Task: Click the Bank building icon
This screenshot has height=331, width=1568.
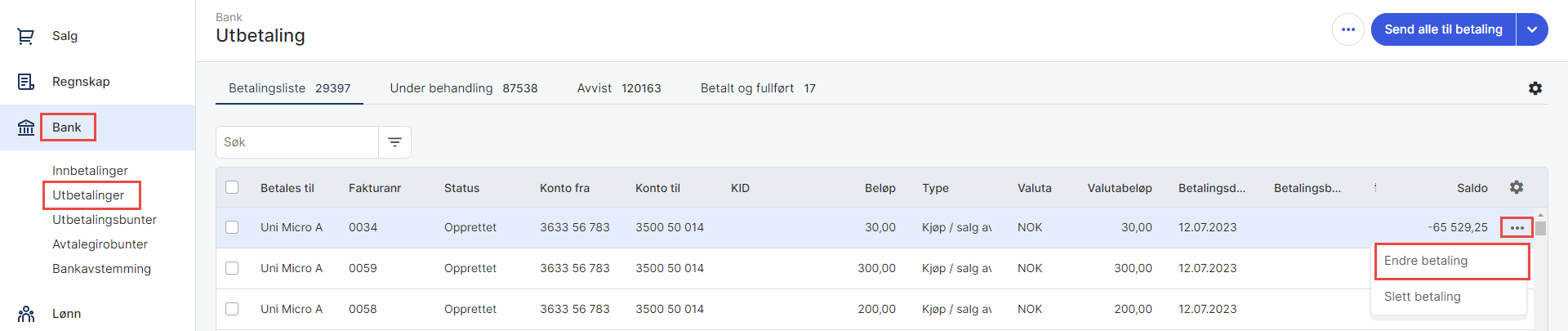Action: (x=26, y=127)
